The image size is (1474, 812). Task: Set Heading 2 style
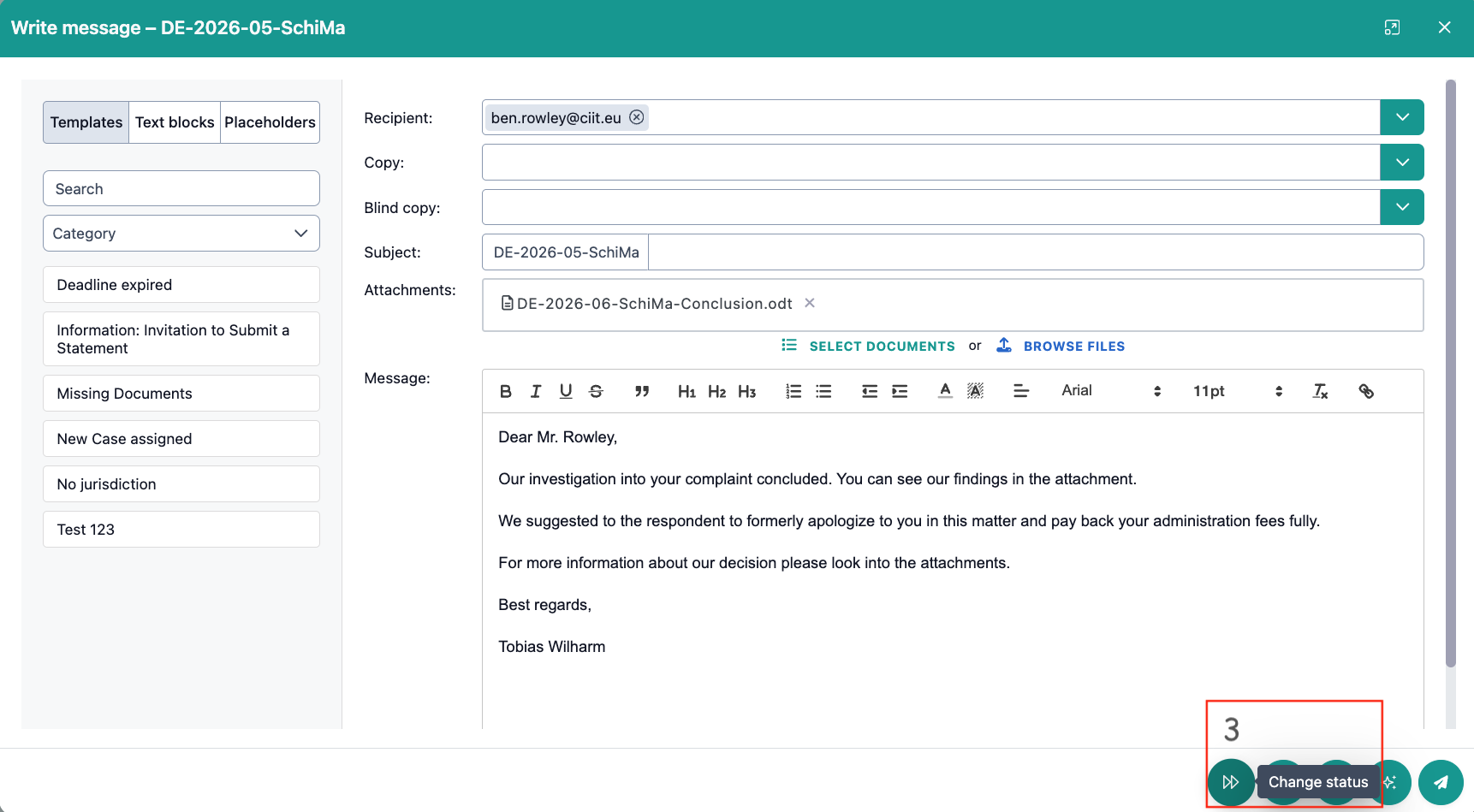pyautogui.click(x=717, y=391)
